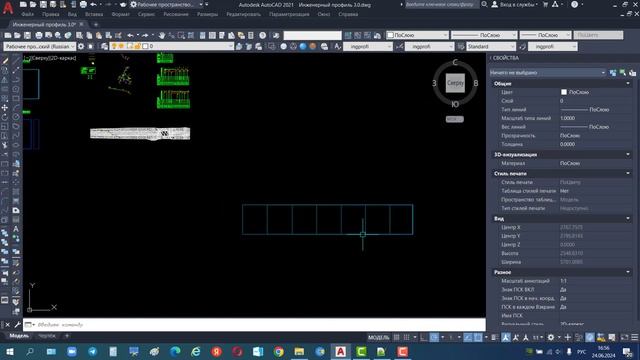
Task: Toggle the drawing grid display in the status bar
Action: 397,338
